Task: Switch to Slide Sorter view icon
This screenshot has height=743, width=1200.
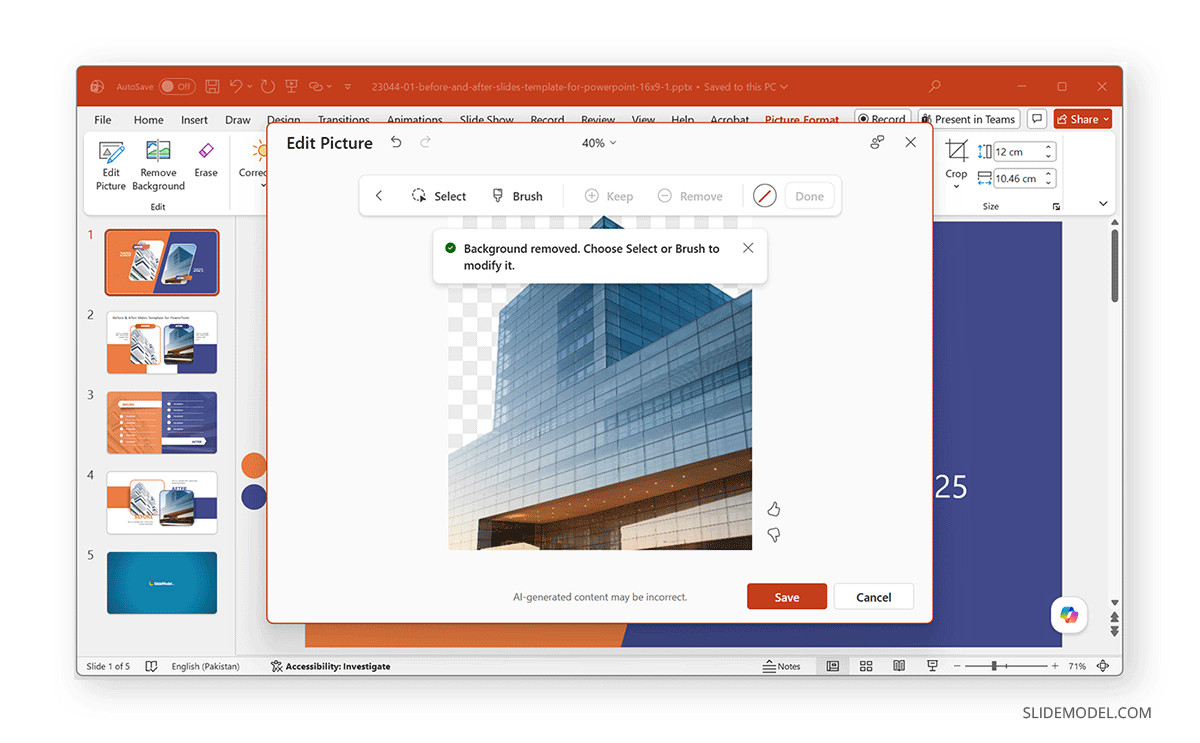Action: click(x=866, y=666)
